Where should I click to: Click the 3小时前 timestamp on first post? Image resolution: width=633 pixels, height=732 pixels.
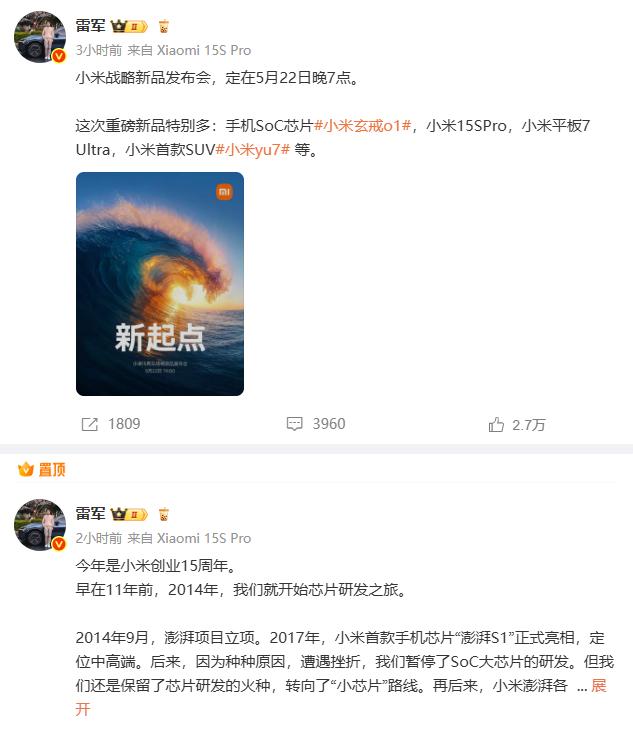98,50
